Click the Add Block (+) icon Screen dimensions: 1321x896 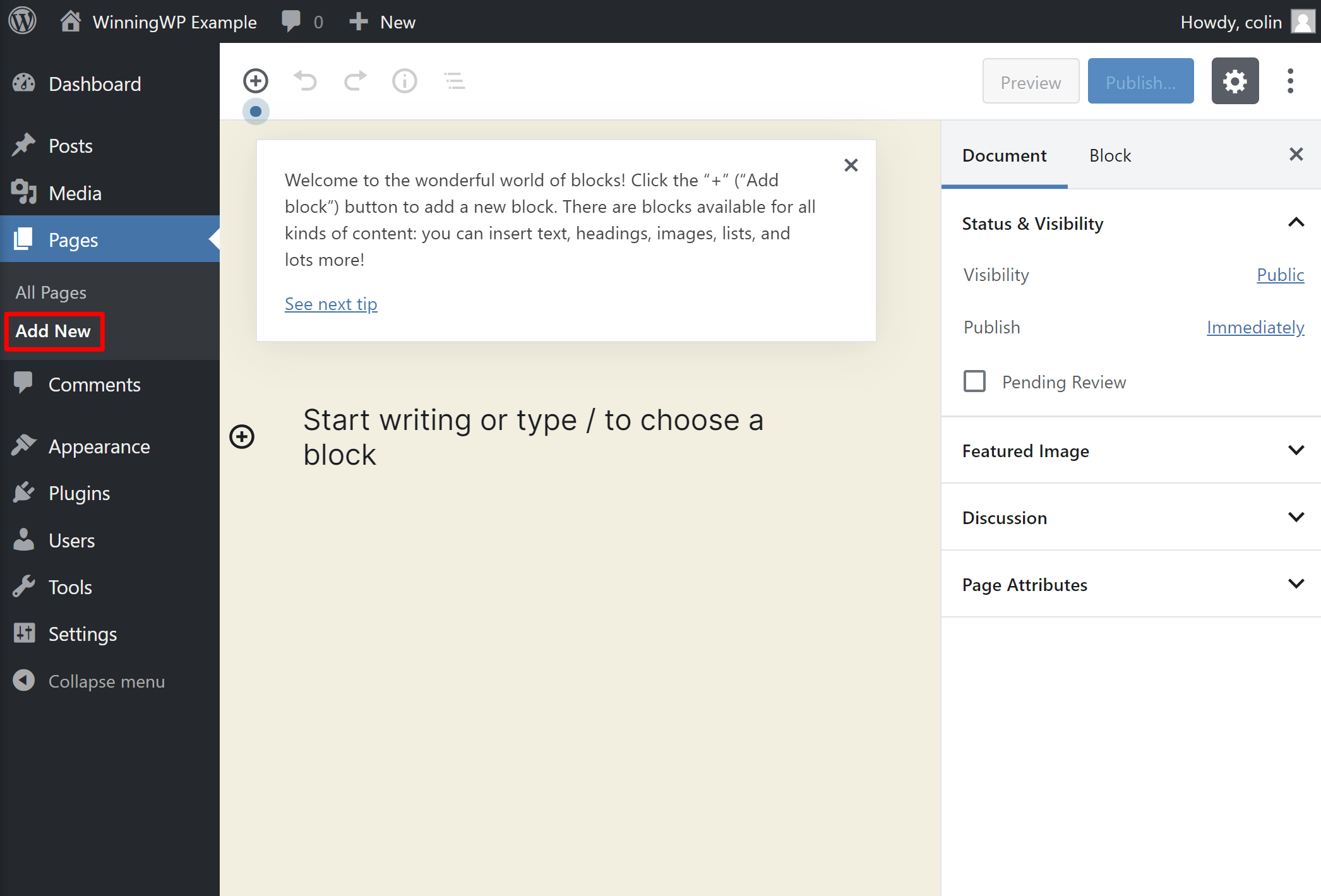(x=256, y=80)
